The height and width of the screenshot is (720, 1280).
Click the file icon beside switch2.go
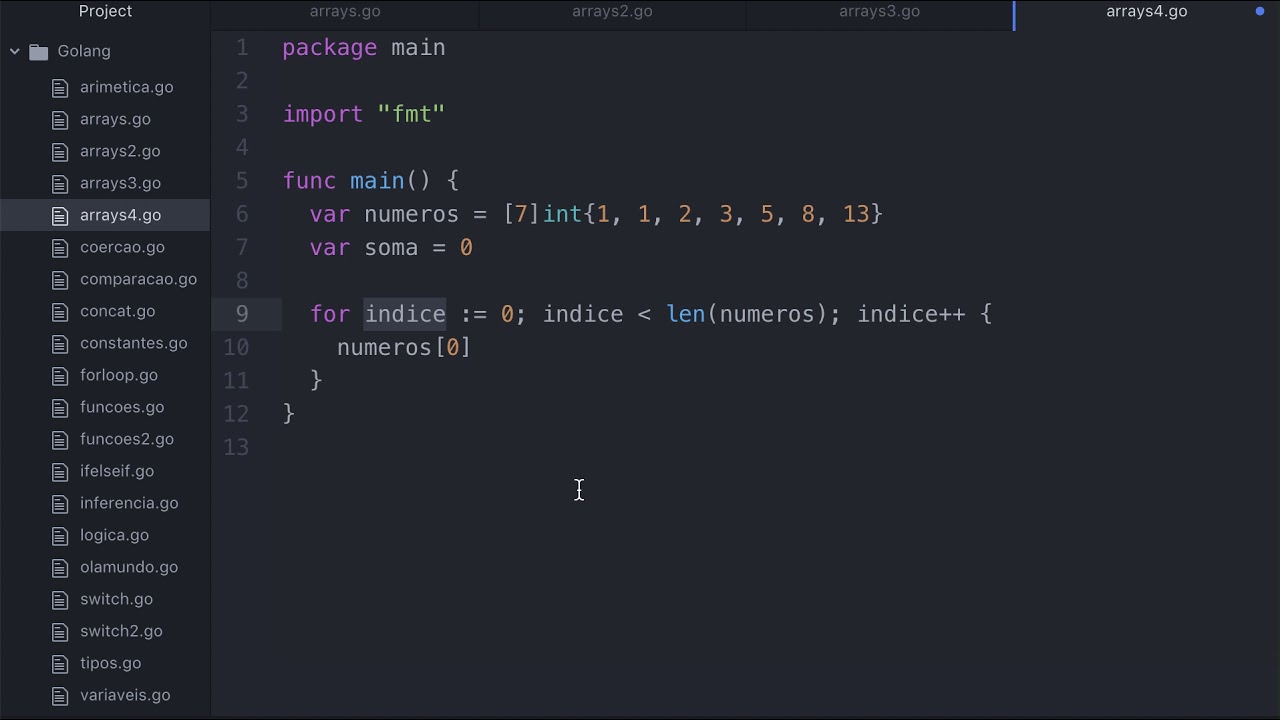(x=60, y=631)
